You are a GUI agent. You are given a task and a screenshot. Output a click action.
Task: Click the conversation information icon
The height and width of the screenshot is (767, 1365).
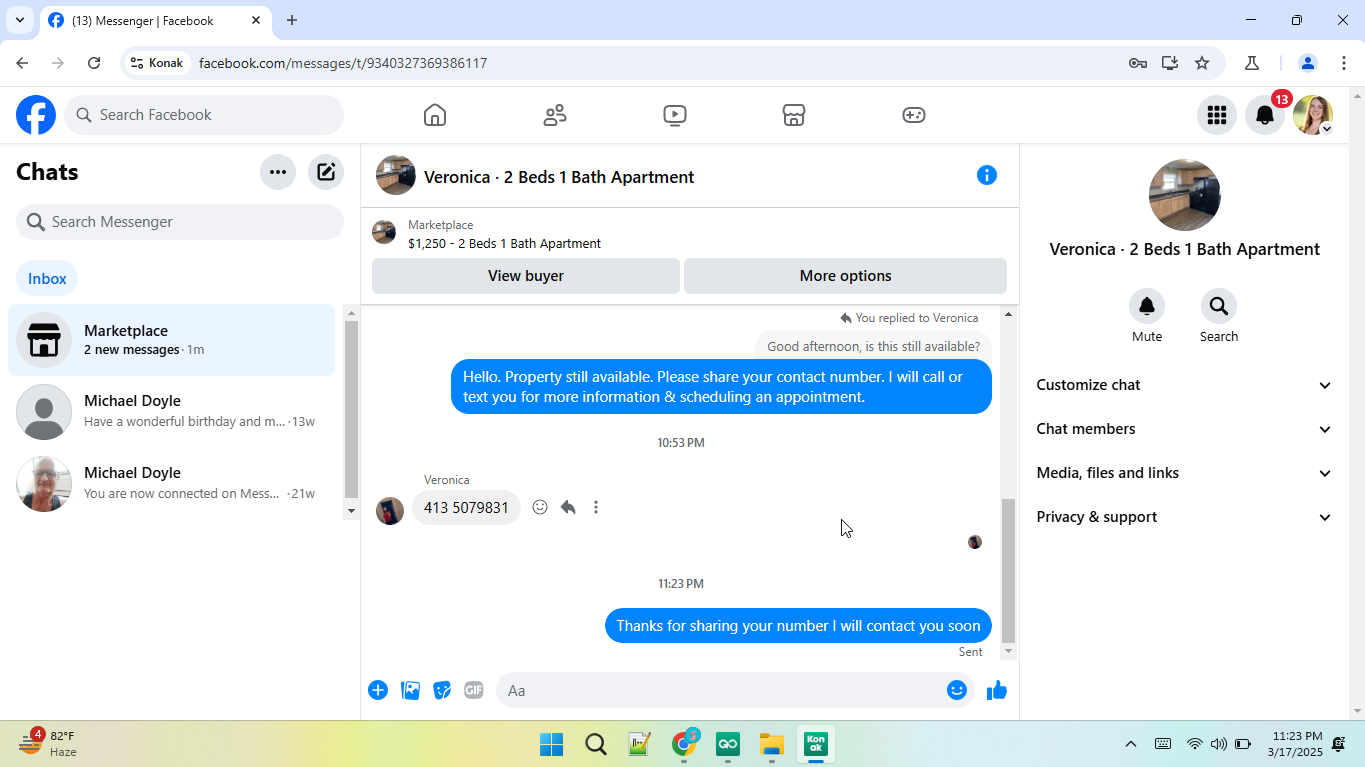[x=987, y=175]
